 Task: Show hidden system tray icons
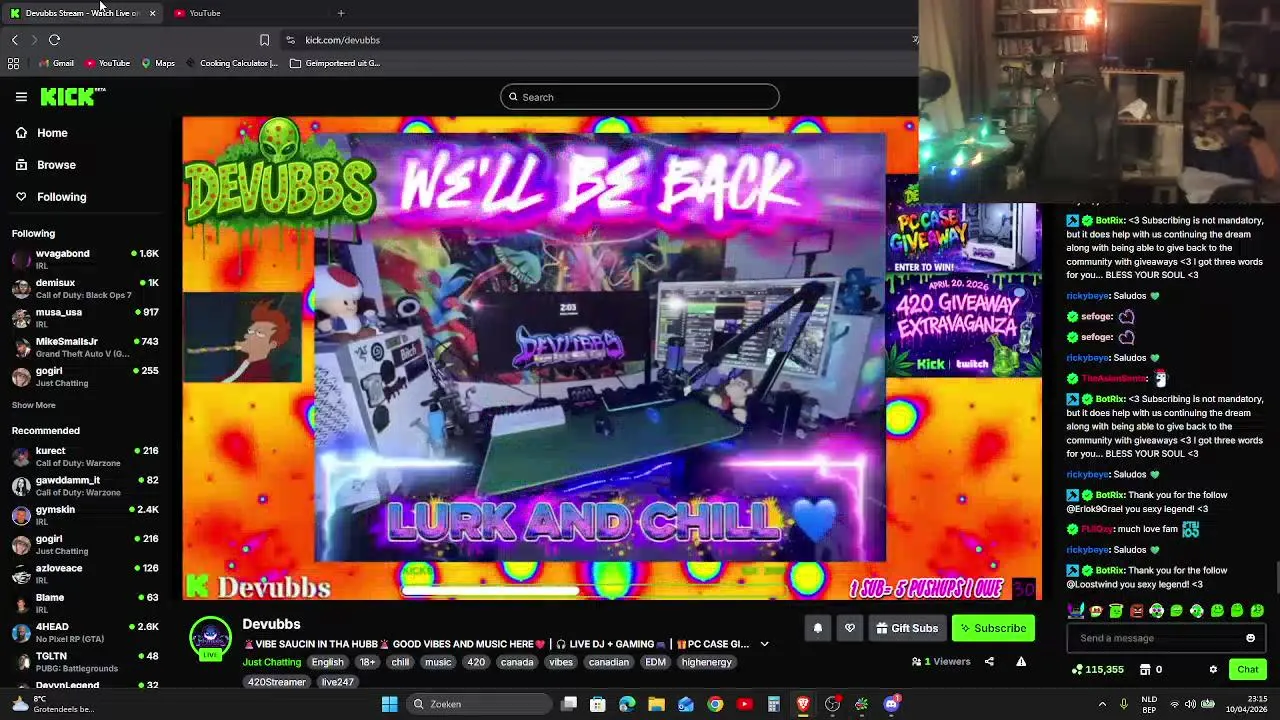[x=1102, y=704]
